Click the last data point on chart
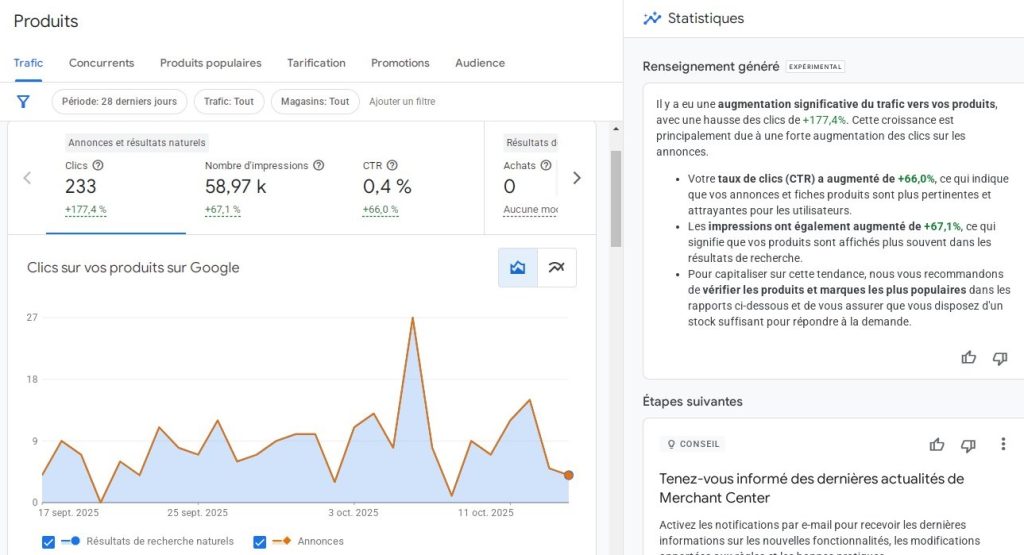Image resolution: width=1024 pixels, height=555 pixels. (568, 475)
